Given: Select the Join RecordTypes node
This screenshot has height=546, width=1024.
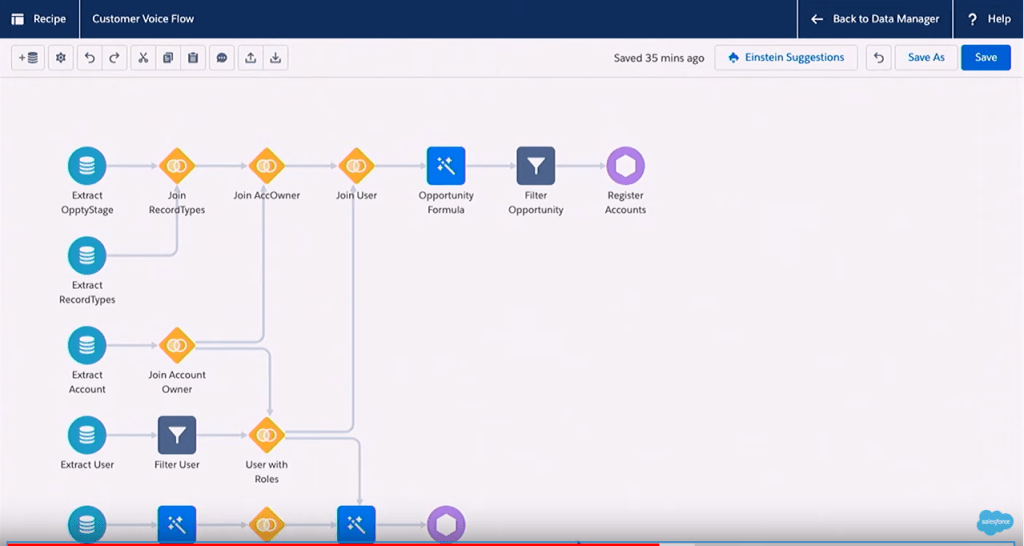Looking at the screenshot, I should [177, 166].
